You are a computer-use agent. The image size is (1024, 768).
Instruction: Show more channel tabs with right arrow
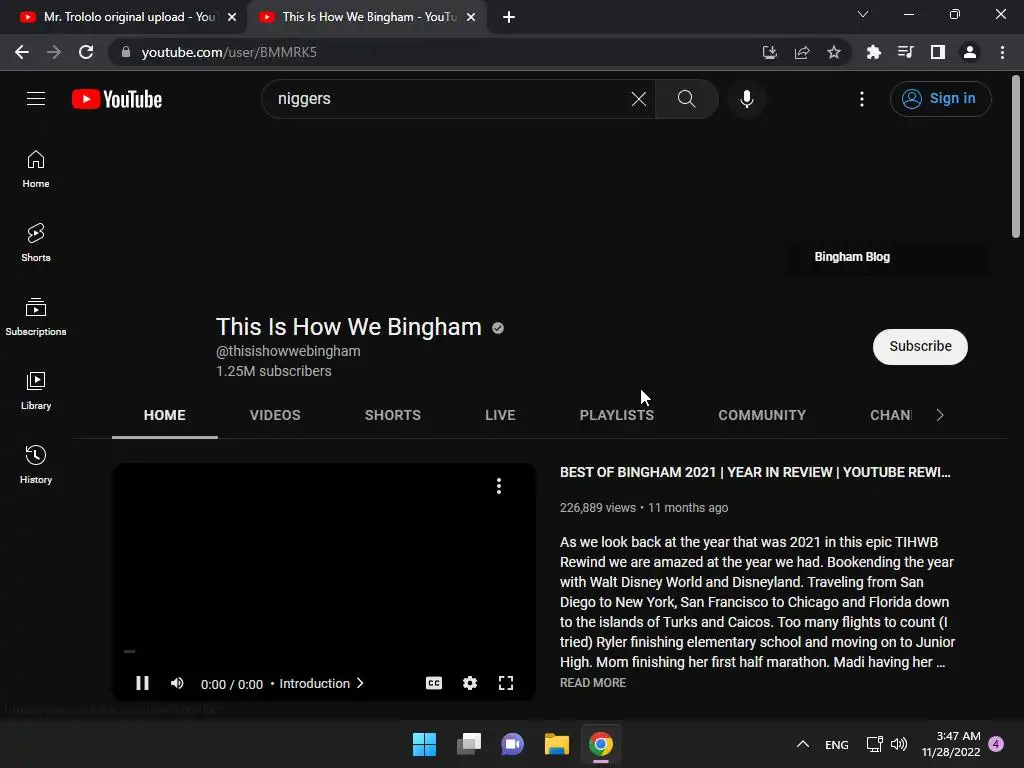coord(940,415)
